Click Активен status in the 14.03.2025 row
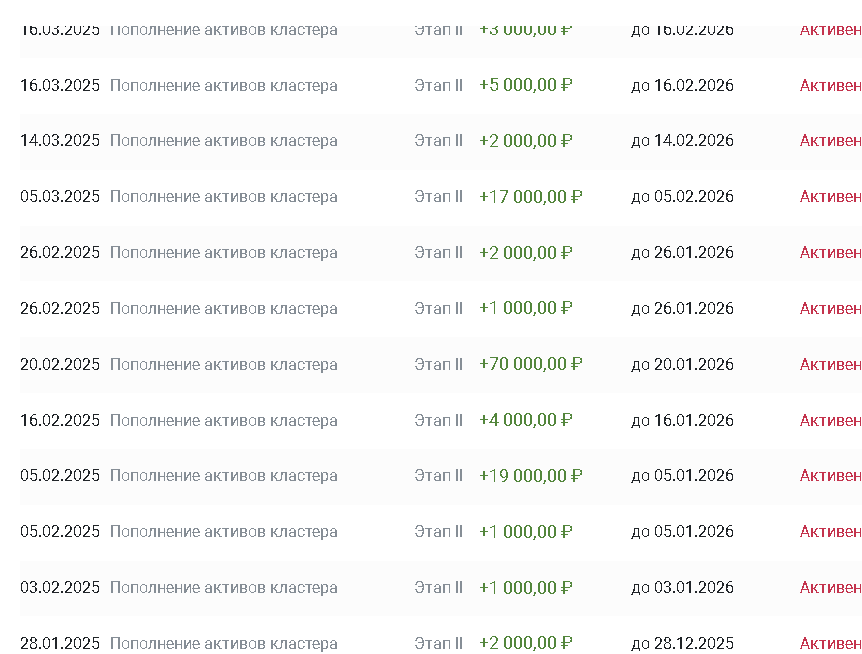862x654 pixels. 830,141
